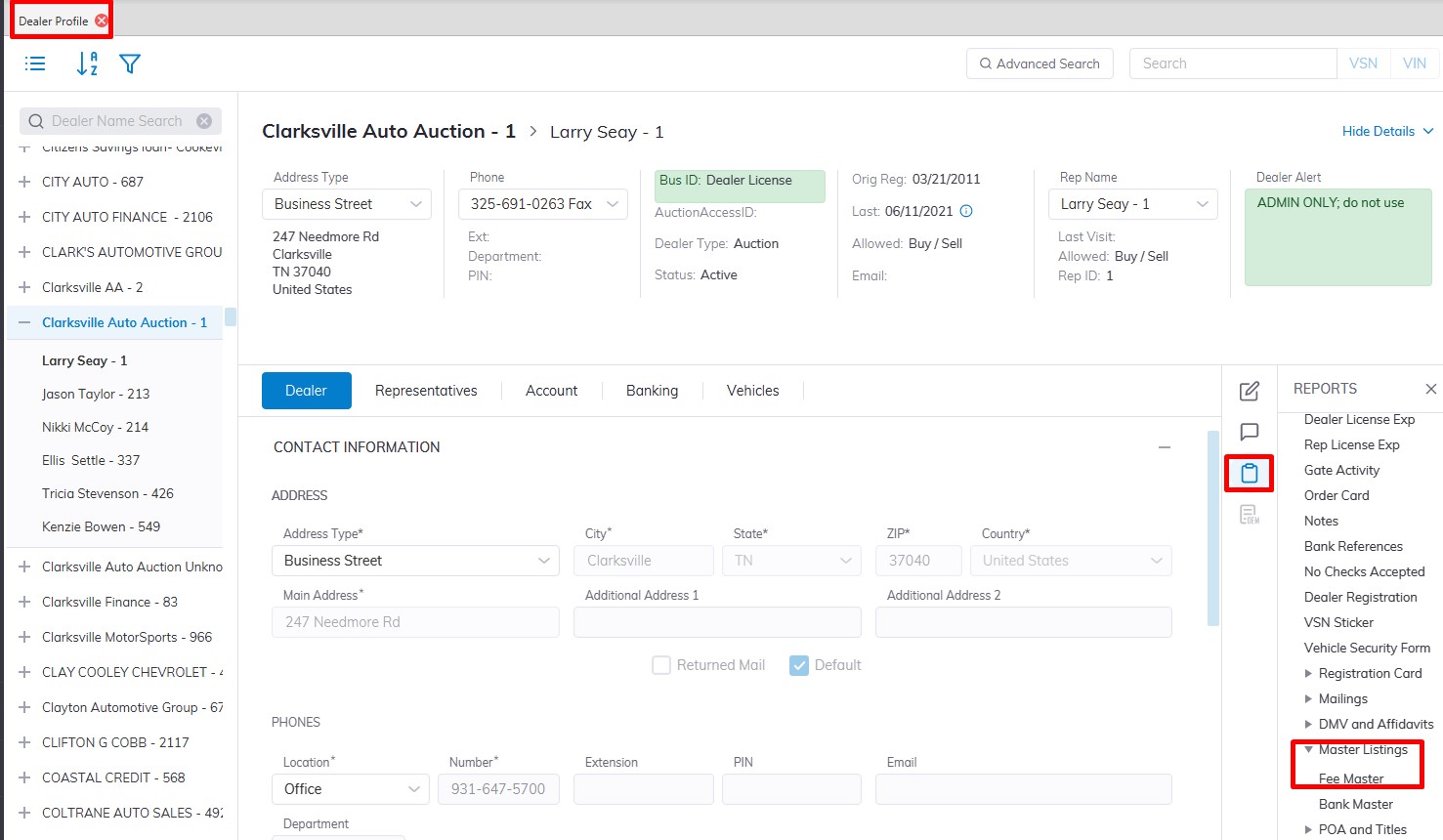
Task: Sort dealers alphabetically with A-Z icon
Action: point(87,64)
